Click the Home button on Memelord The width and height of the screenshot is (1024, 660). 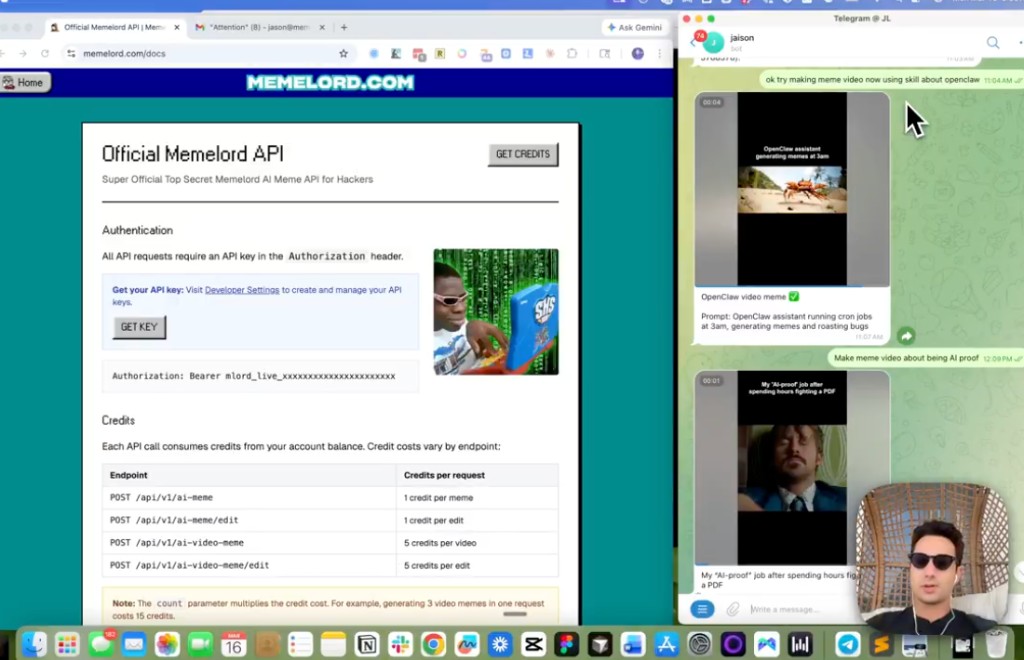point(24,82)
